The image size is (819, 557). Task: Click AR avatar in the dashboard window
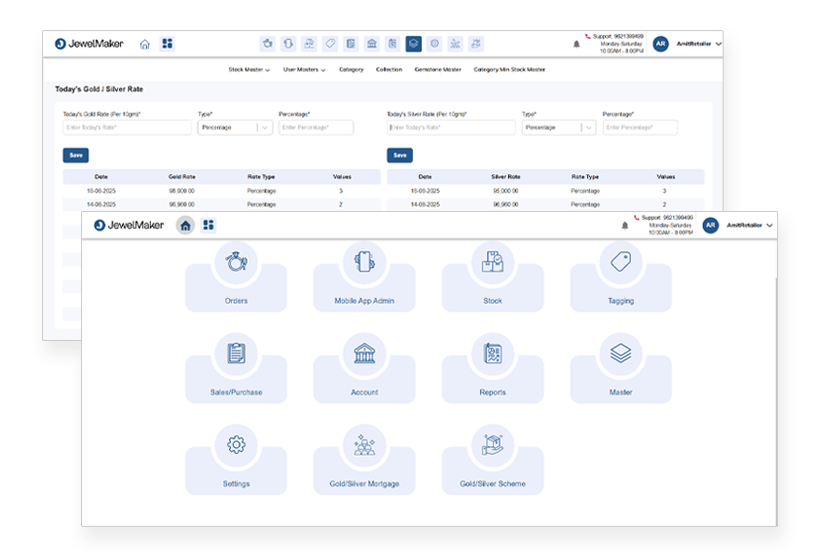710,225
